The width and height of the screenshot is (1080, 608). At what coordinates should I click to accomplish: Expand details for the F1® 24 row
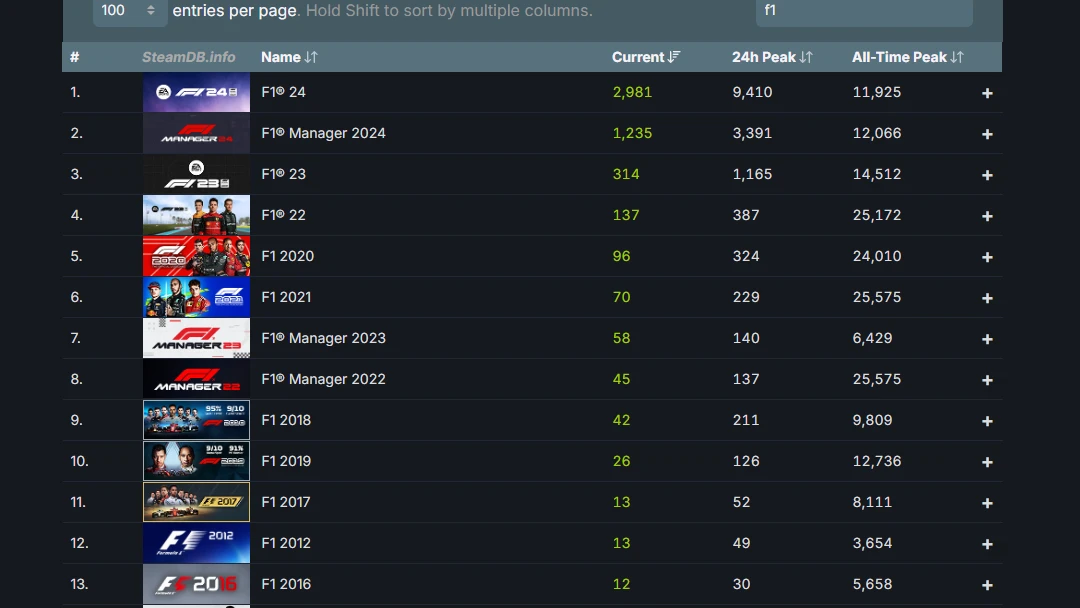click(987, 92)
